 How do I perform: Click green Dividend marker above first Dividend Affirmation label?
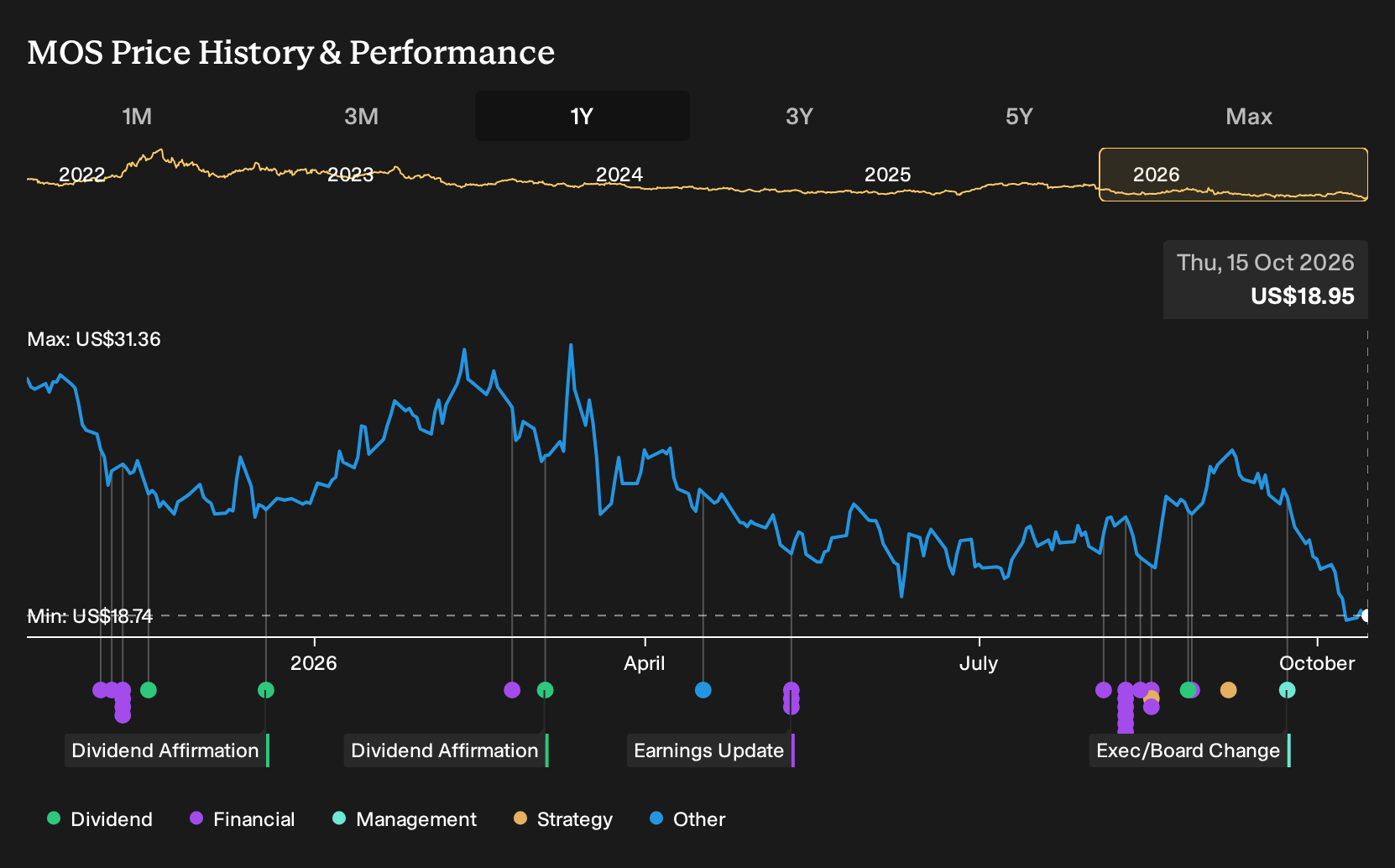(x=266, y=690)
